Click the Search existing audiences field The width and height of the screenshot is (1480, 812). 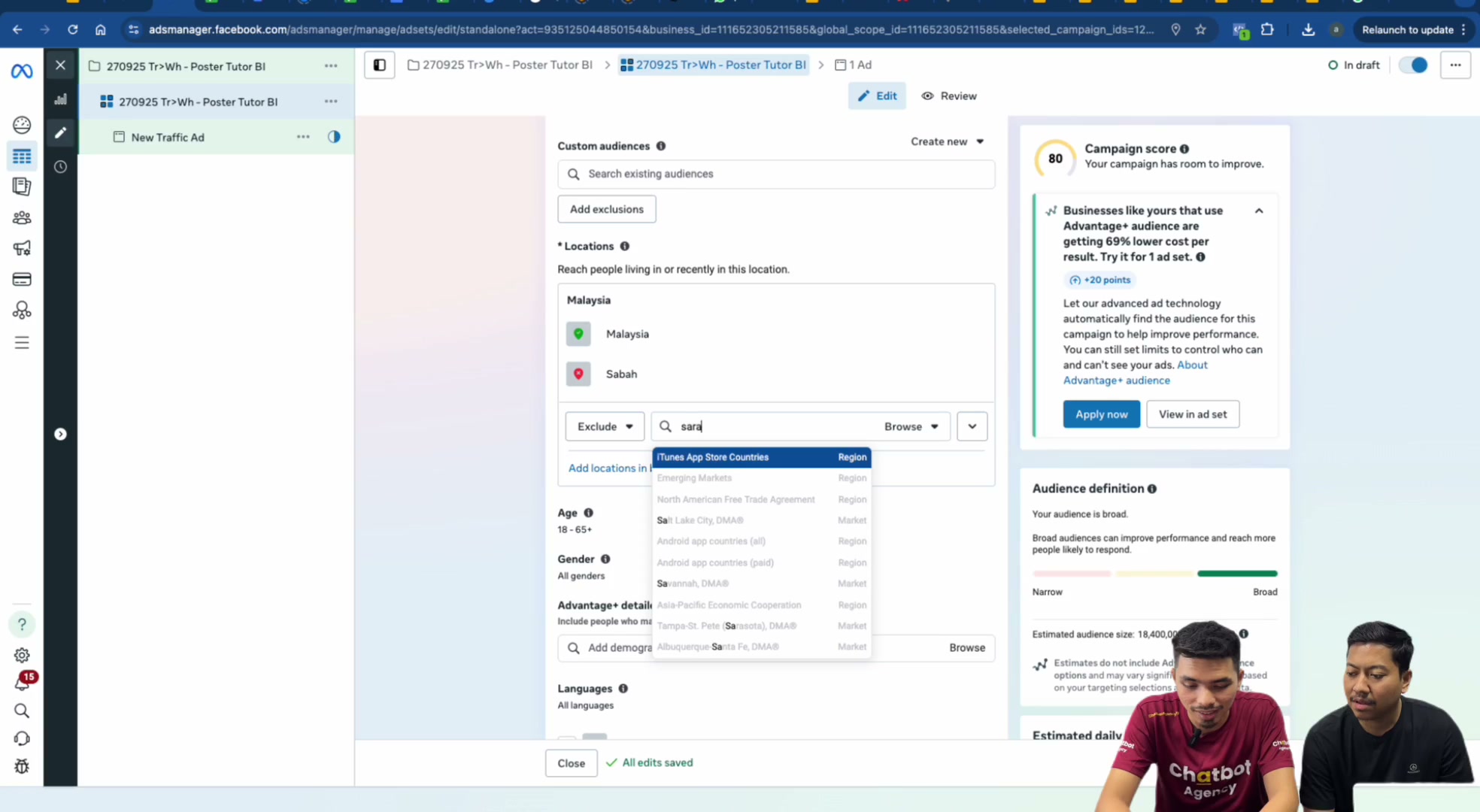point(776,174)
